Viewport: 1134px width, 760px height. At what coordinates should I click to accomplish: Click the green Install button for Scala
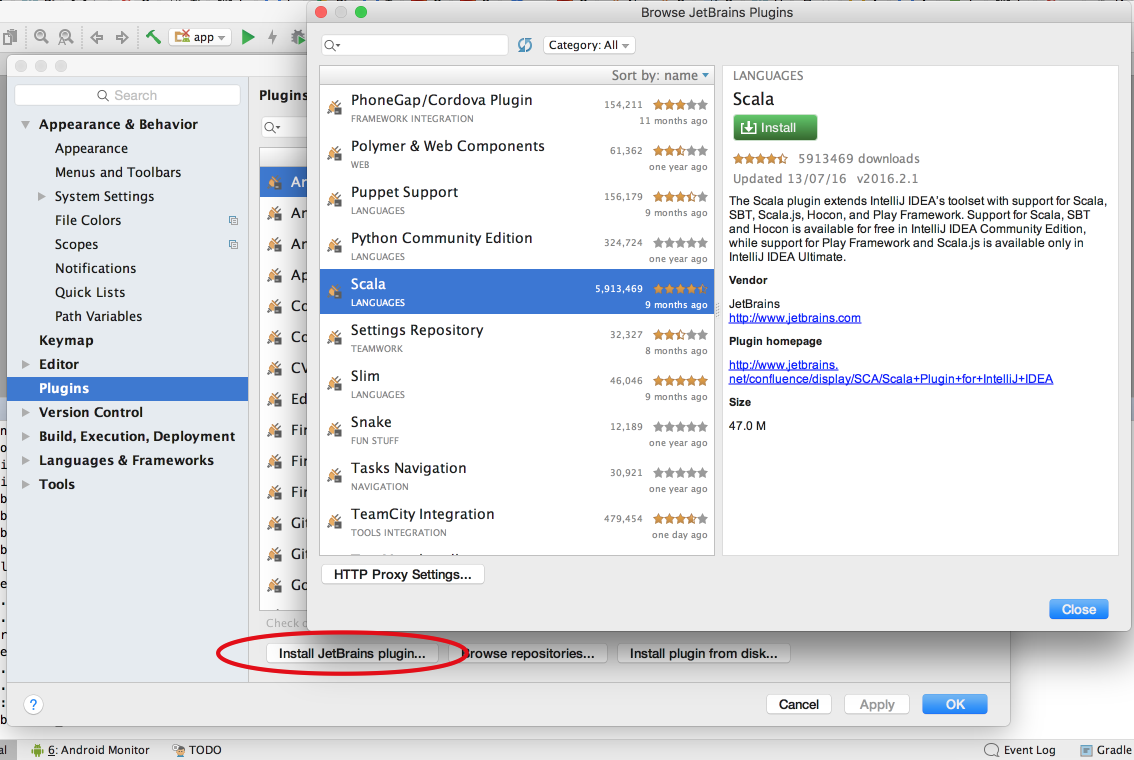[775, 127]
